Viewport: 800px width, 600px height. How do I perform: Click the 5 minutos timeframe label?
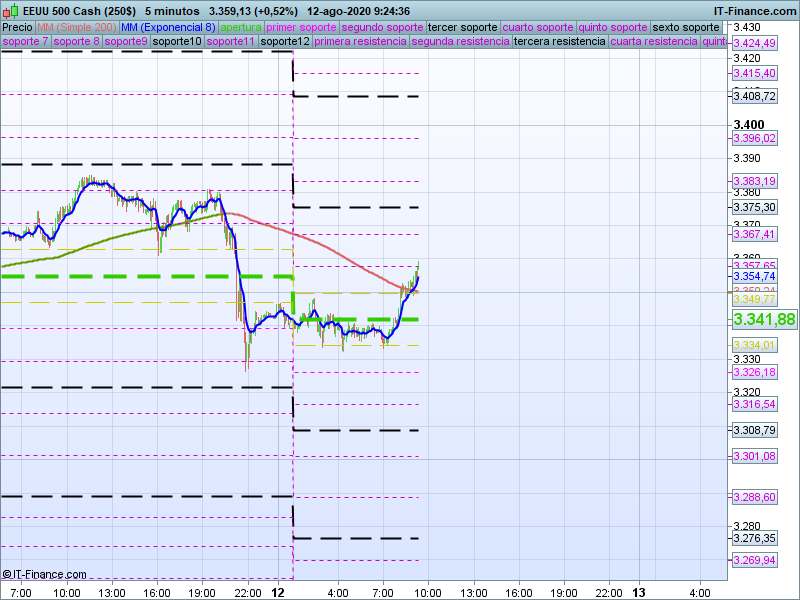click(172, 11)
